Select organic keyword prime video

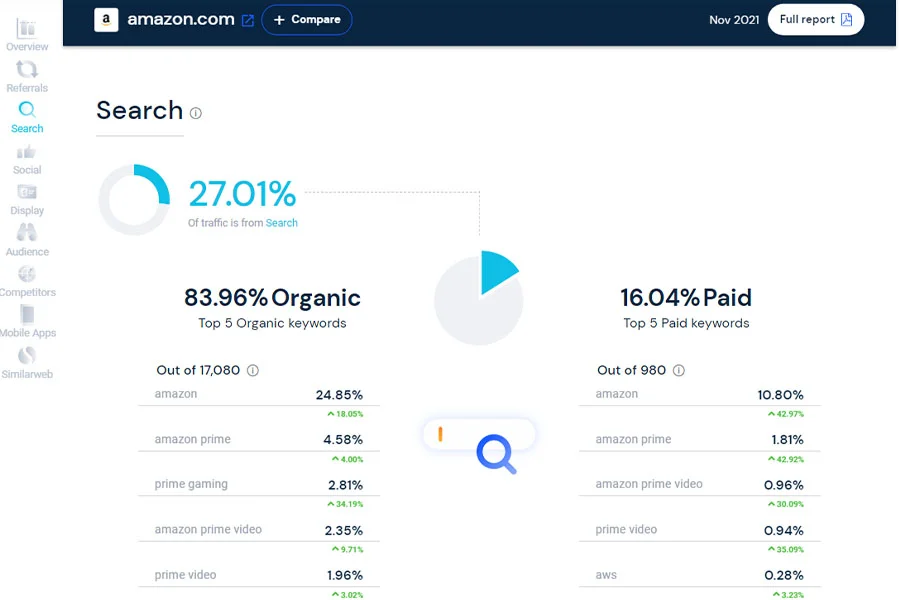[x=258, y=575]
